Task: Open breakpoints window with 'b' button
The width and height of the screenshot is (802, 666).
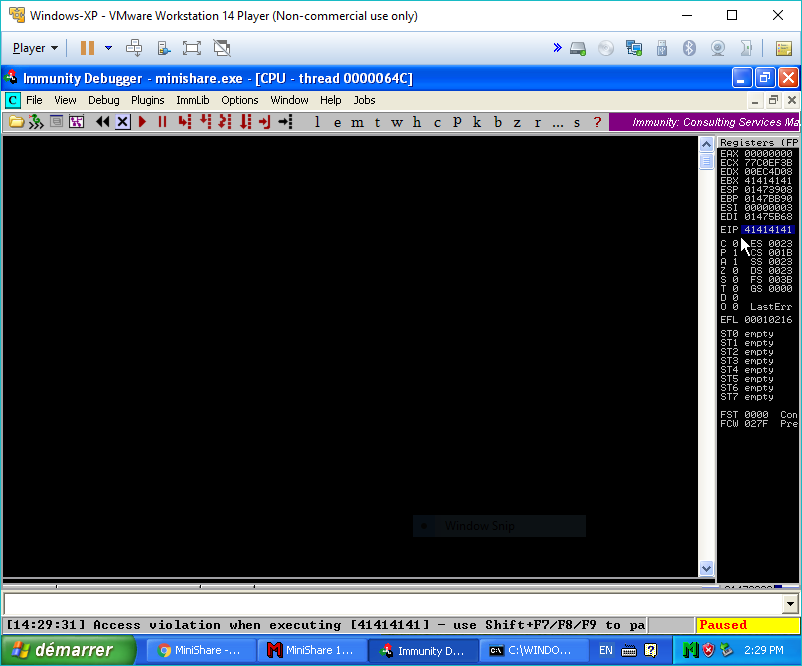Action: coord(497,122)
